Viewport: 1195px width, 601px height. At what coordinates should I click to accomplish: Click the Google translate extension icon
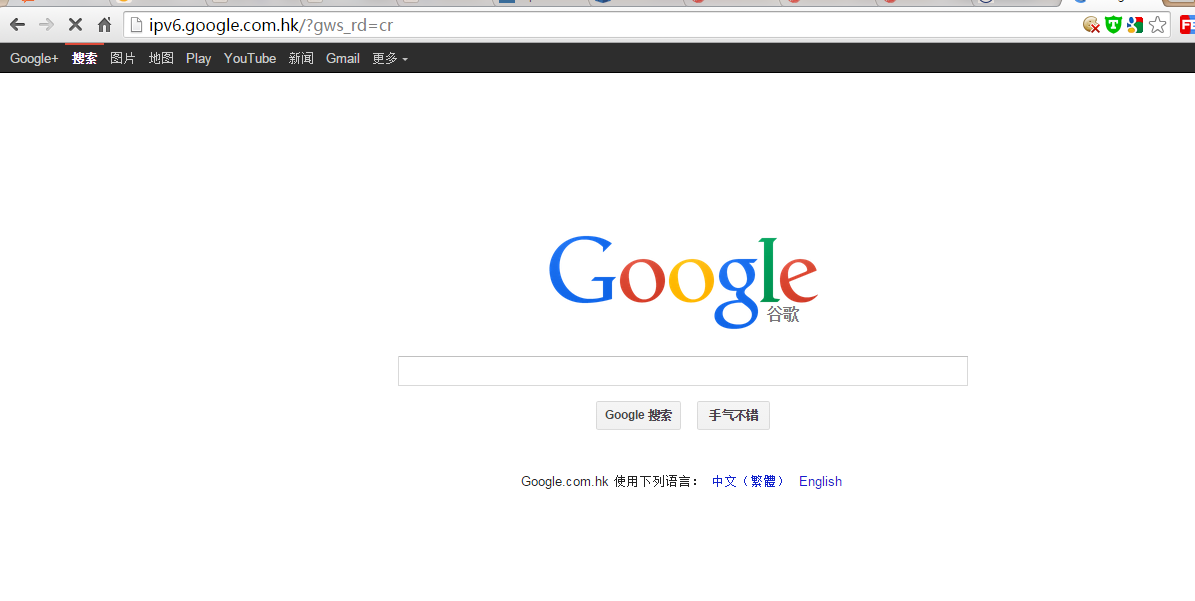tap(1135, 25)
